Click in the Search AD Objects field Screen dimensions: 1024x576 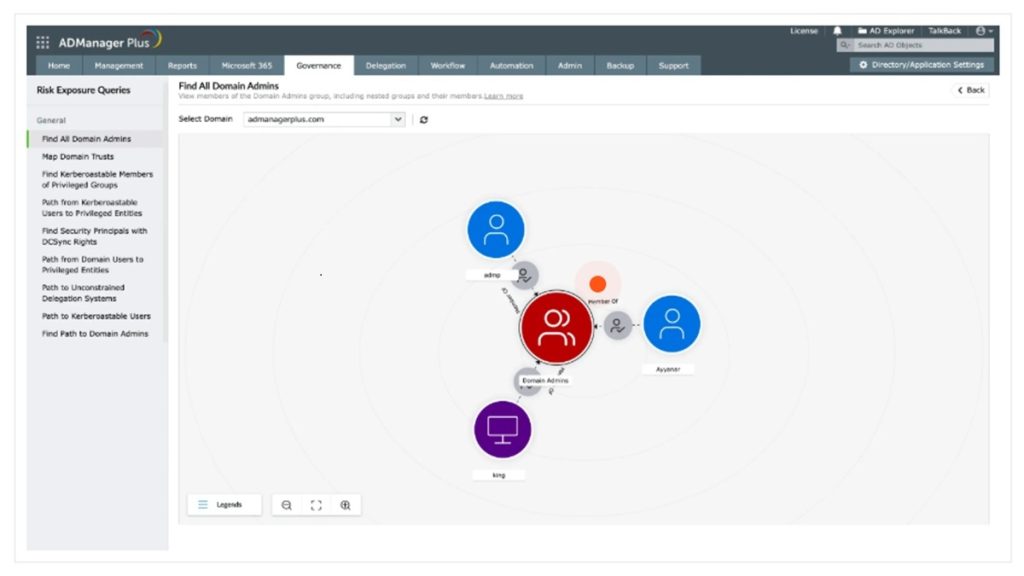pyautogui.click(x=922, y=45)
